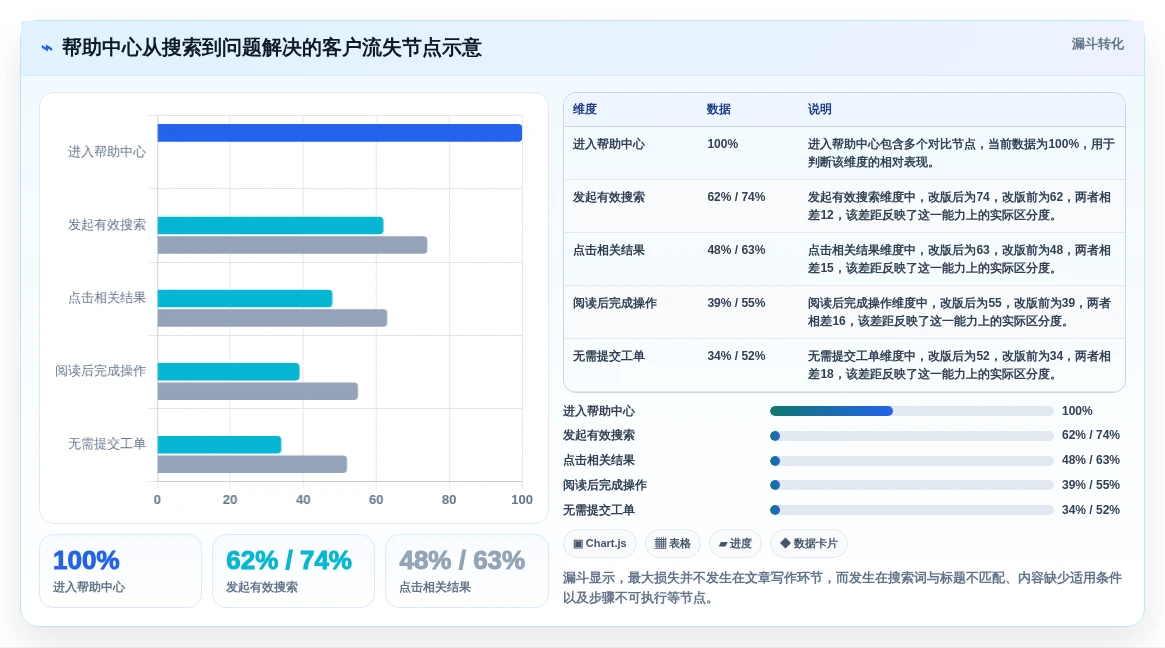Viewport: 1165px width, 648px height.
Task: Click the 数据 table column header
Action: (x=718, y=109)
